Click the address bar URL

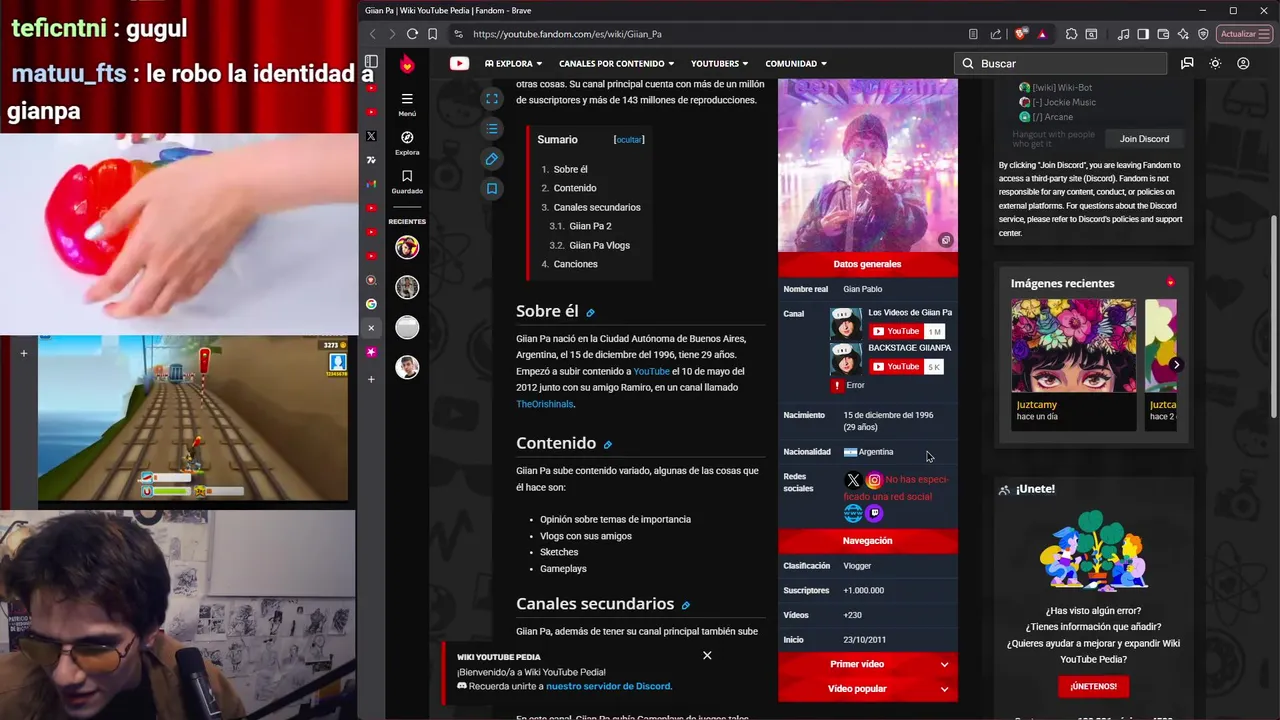(567, 34)
